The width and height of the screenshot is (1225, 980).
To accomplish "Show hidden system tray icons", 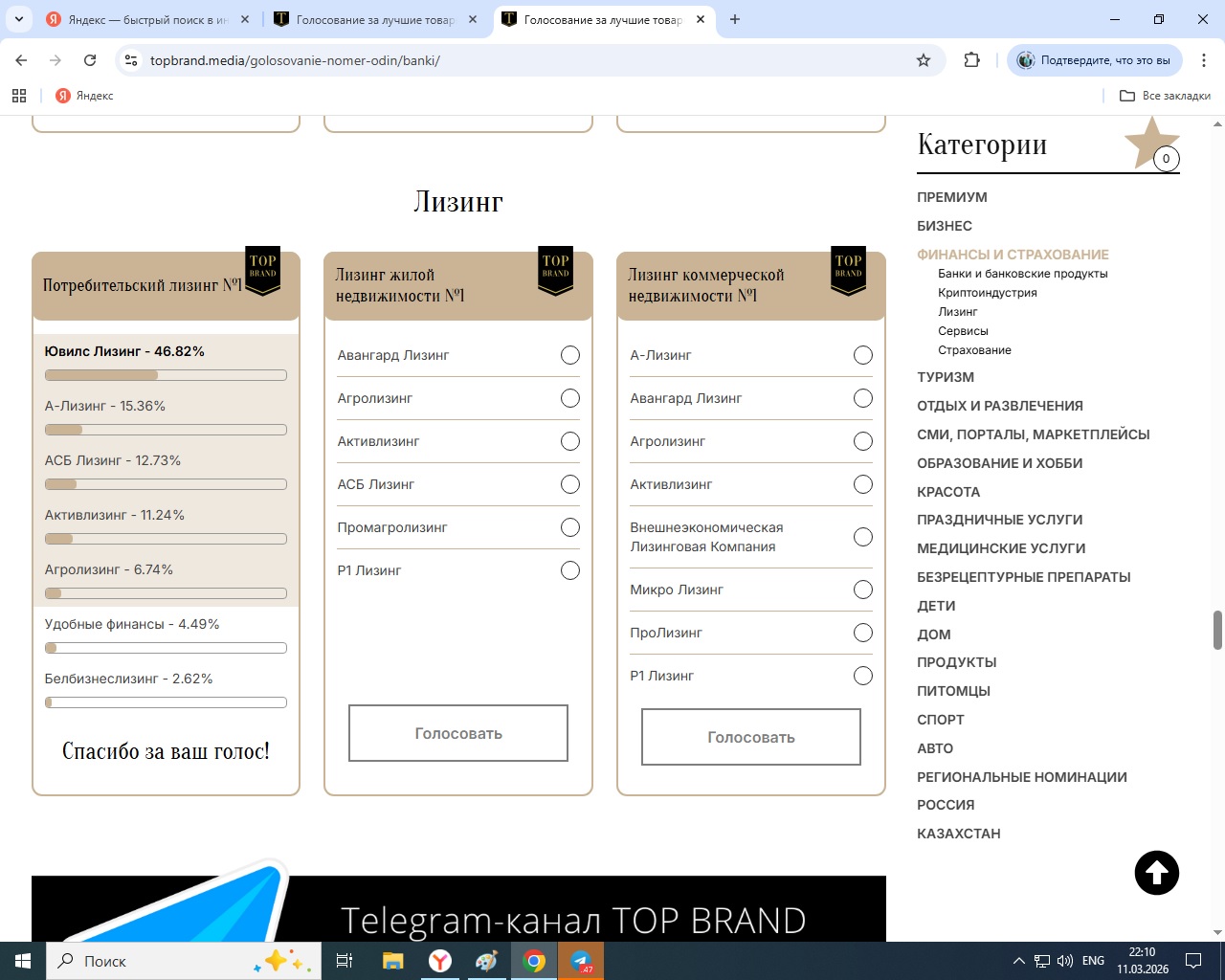I will [1018, 961].
